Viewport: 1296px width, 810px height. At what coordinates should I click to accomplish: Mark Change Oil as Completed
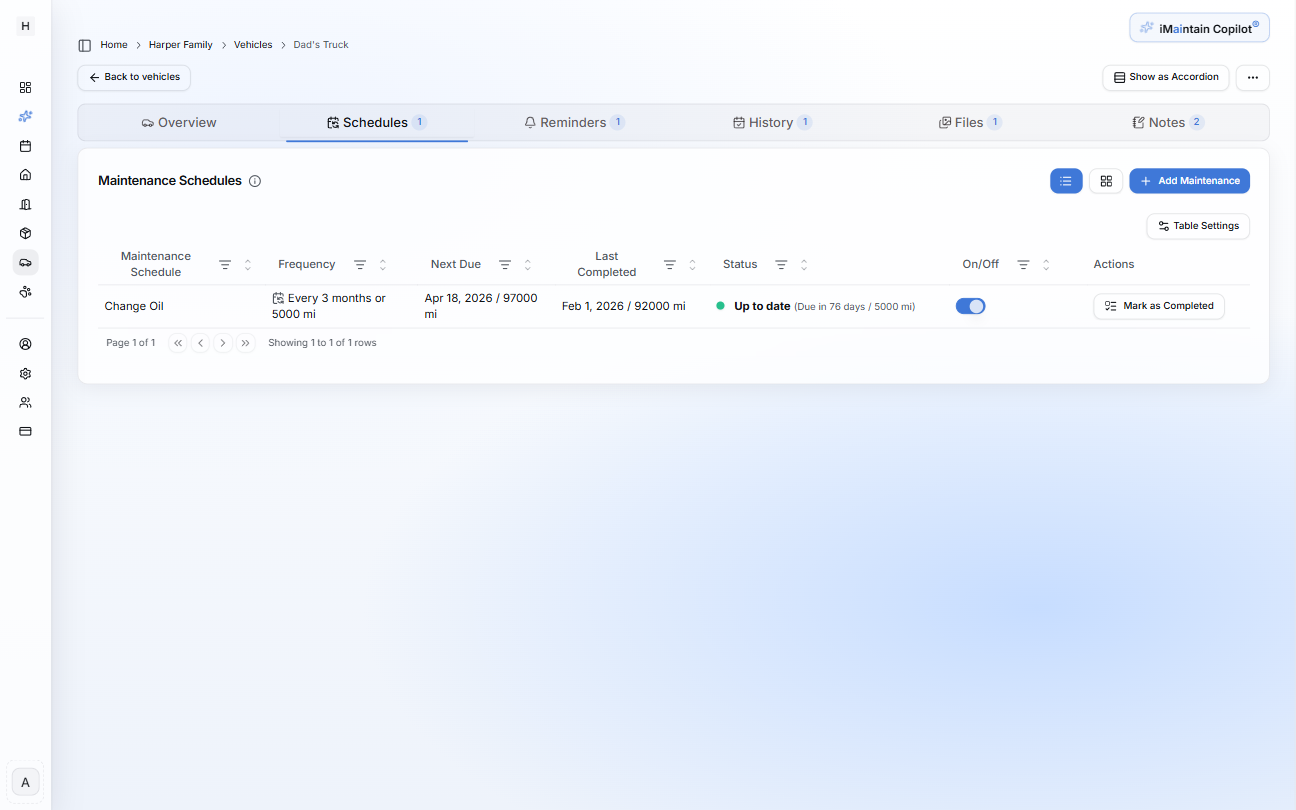[x=1158, y=306]
